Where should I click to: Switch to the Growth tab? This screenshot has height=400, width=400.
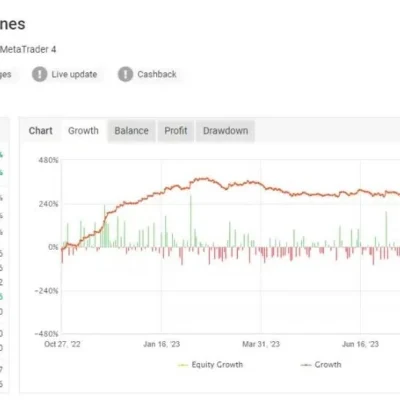click(83, 131)
